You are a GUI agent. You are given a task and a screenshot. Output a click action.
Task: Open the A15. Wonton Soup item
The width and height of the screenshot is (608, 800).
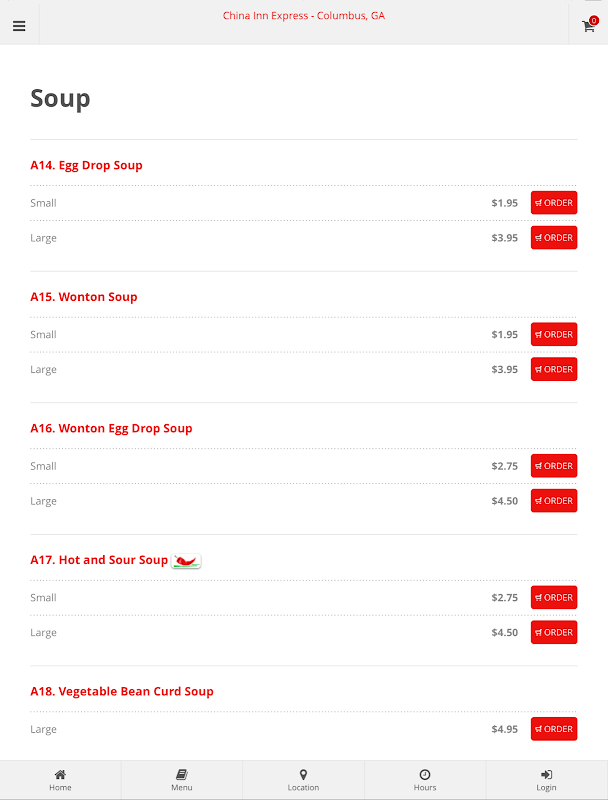[84, 297]
